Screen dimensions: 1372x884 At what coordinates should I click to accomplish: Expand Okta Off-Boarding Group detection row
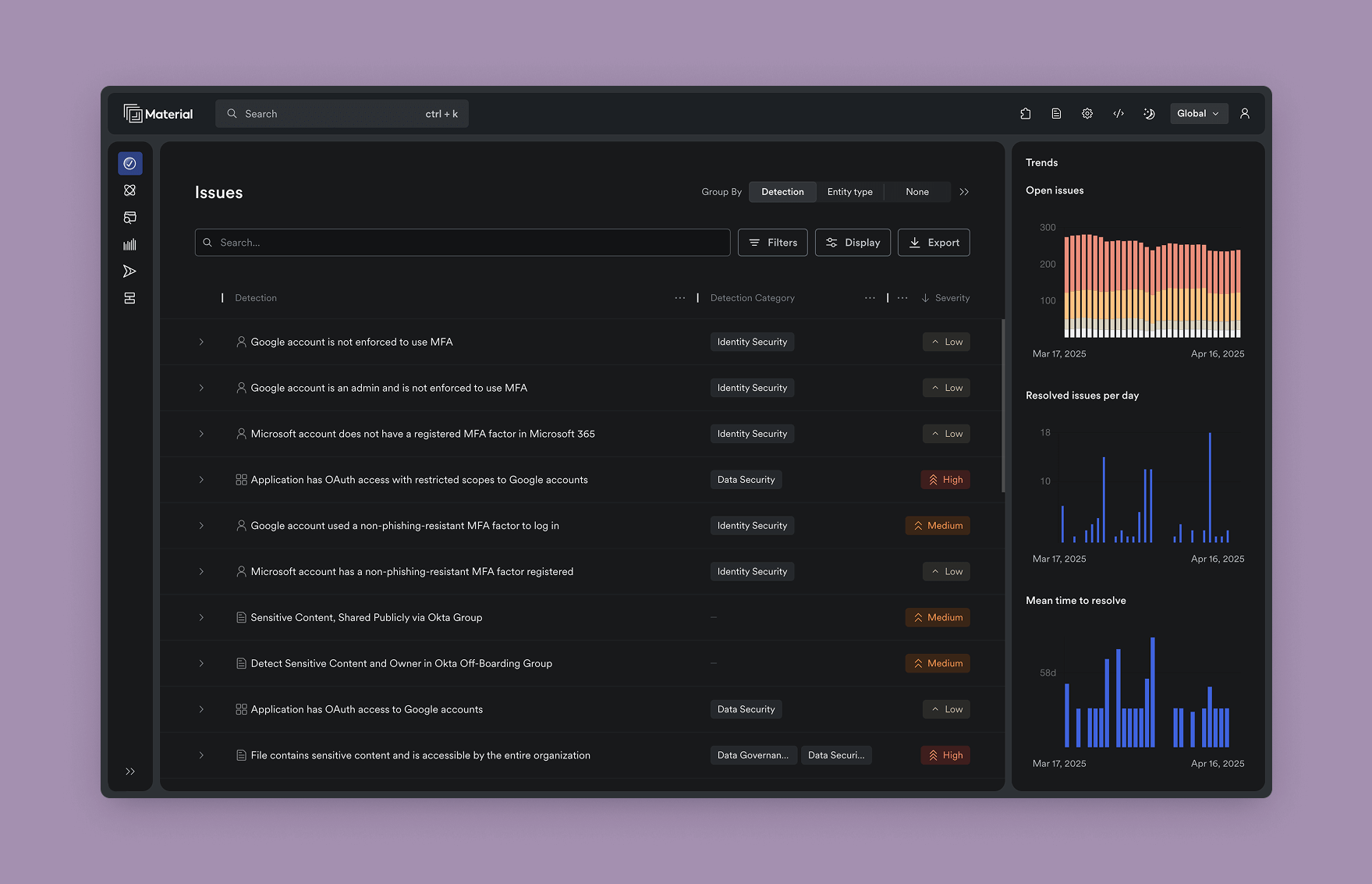pyautogui.click(x=201, y=663)
